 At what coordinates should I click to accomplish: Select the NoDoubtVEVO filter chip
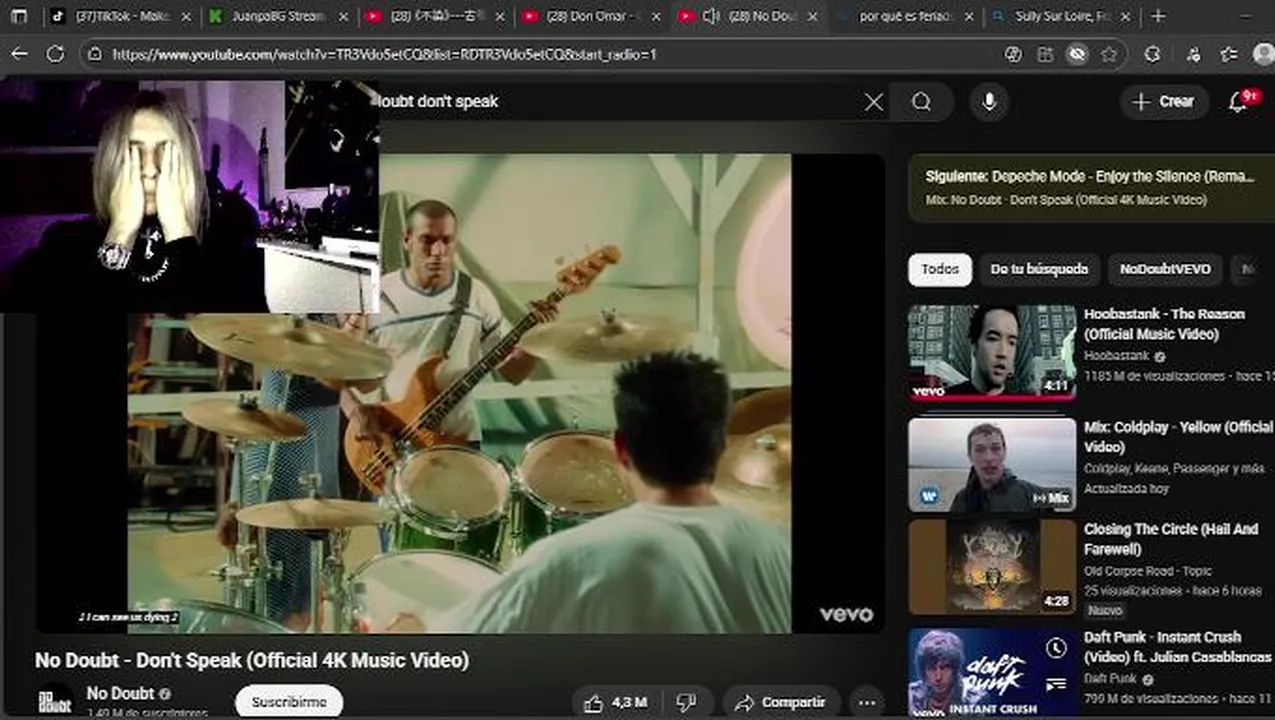(1165, 269)
